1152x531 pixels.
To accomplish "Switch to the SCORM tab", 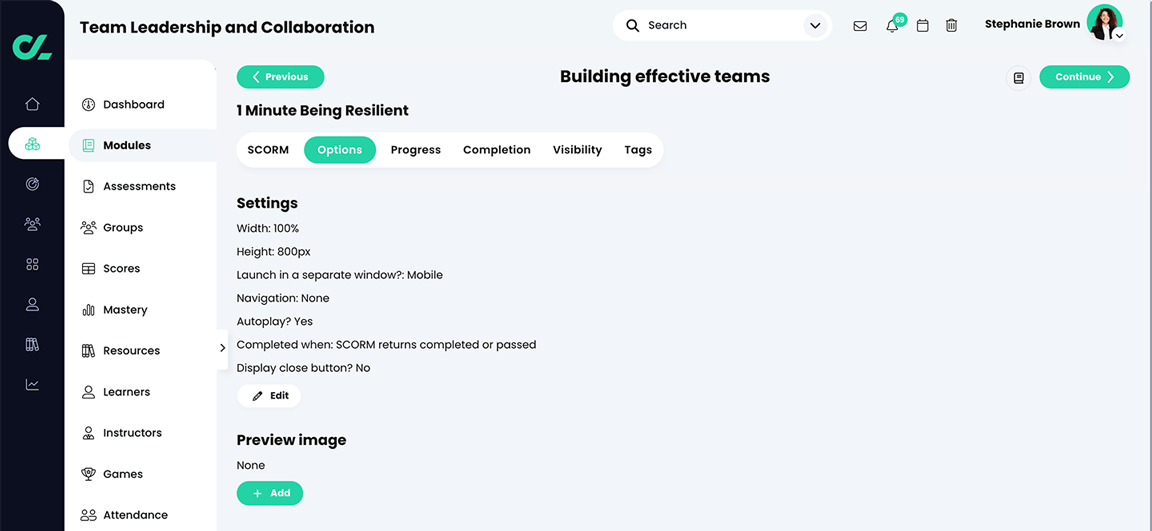I will 268,150.
